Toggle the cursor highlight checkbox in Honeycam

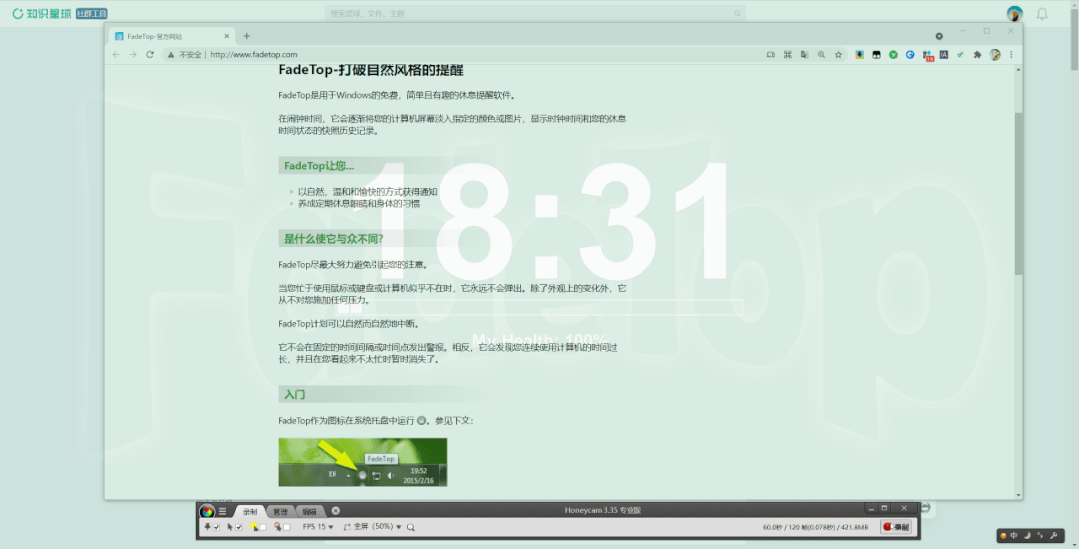tap(262, 527)
